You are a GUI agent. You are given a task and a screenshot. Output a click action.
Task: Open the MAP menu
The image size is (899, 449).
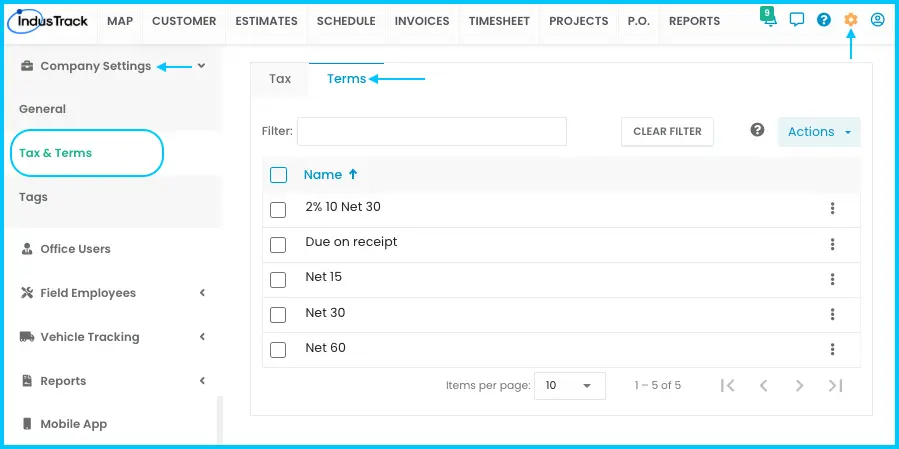click(x=120, y=21)
